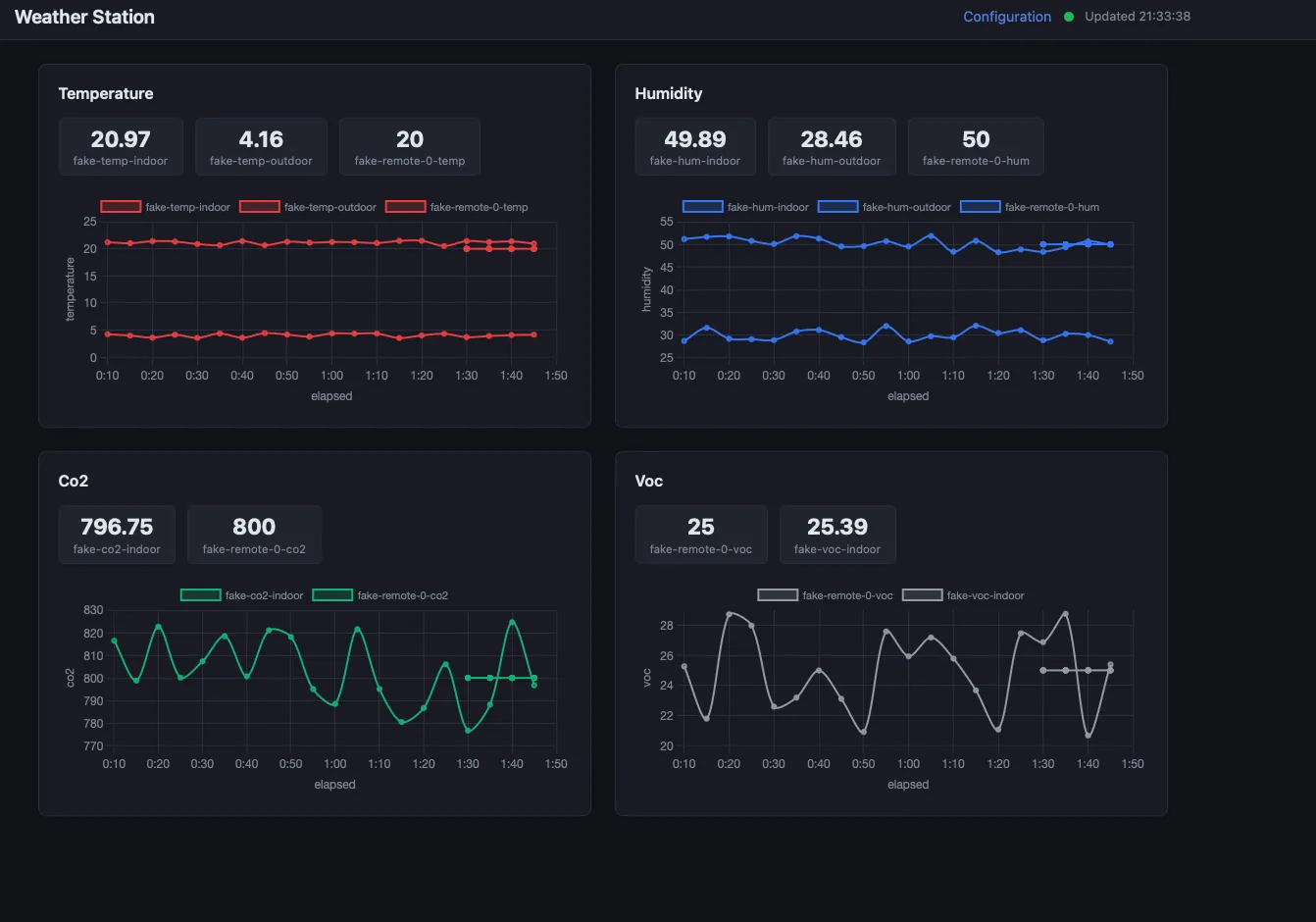Click the 55 tick on the Humidity chart axis
The image size is (1316, 922).
(x=667, y=222)
